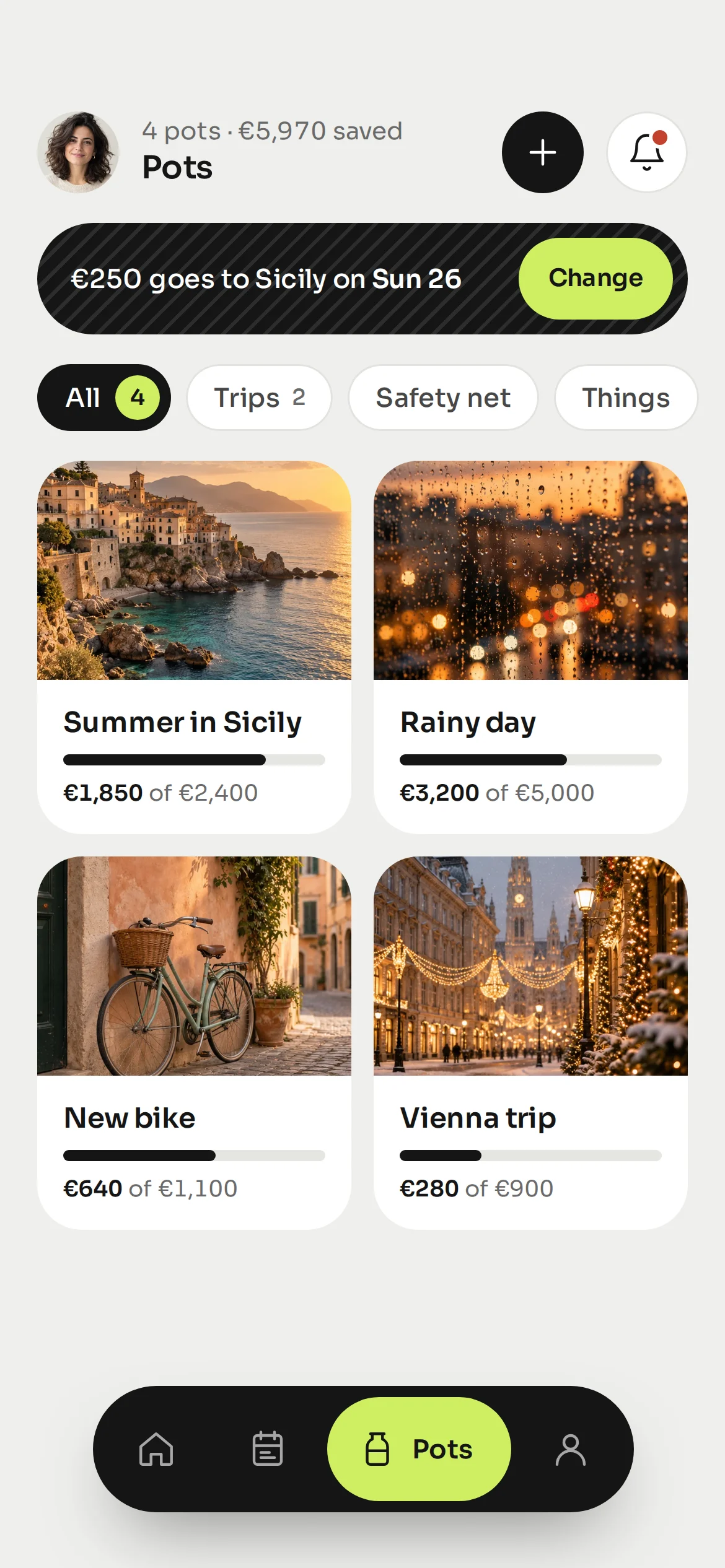This screenshot has width=725, height=1568.
Task: Go to Home via house icon
Action: tap(156, 1449)
